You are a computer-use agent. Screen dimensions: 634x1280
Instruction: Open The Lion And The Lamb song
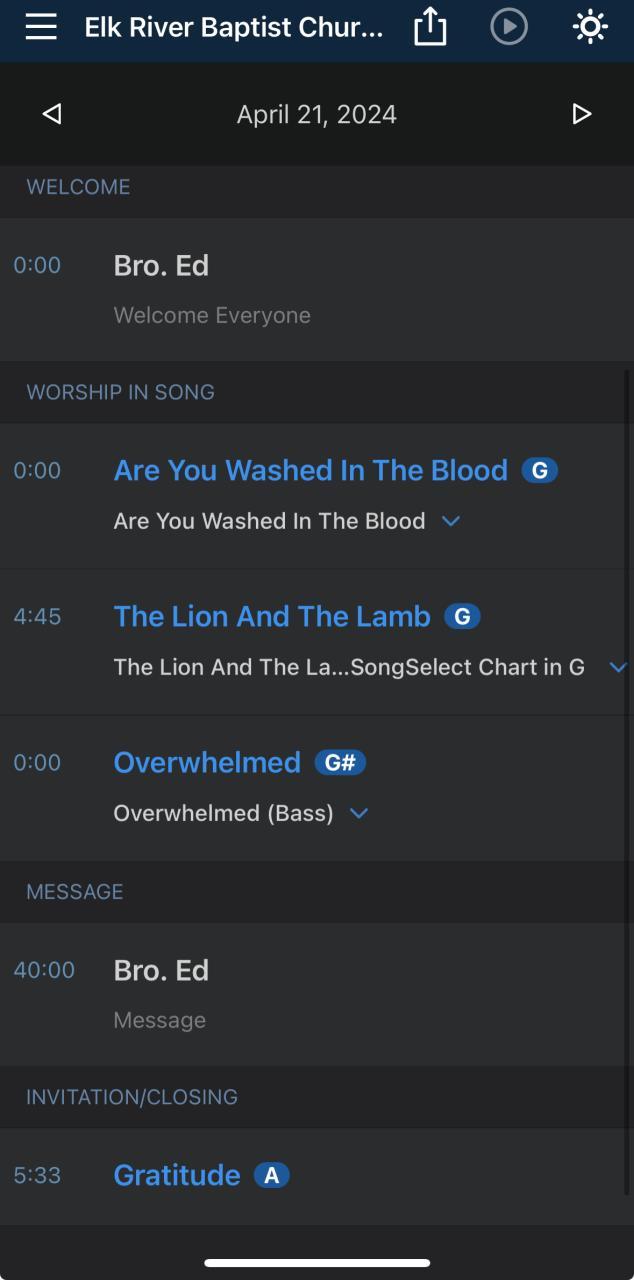point(272,616)
